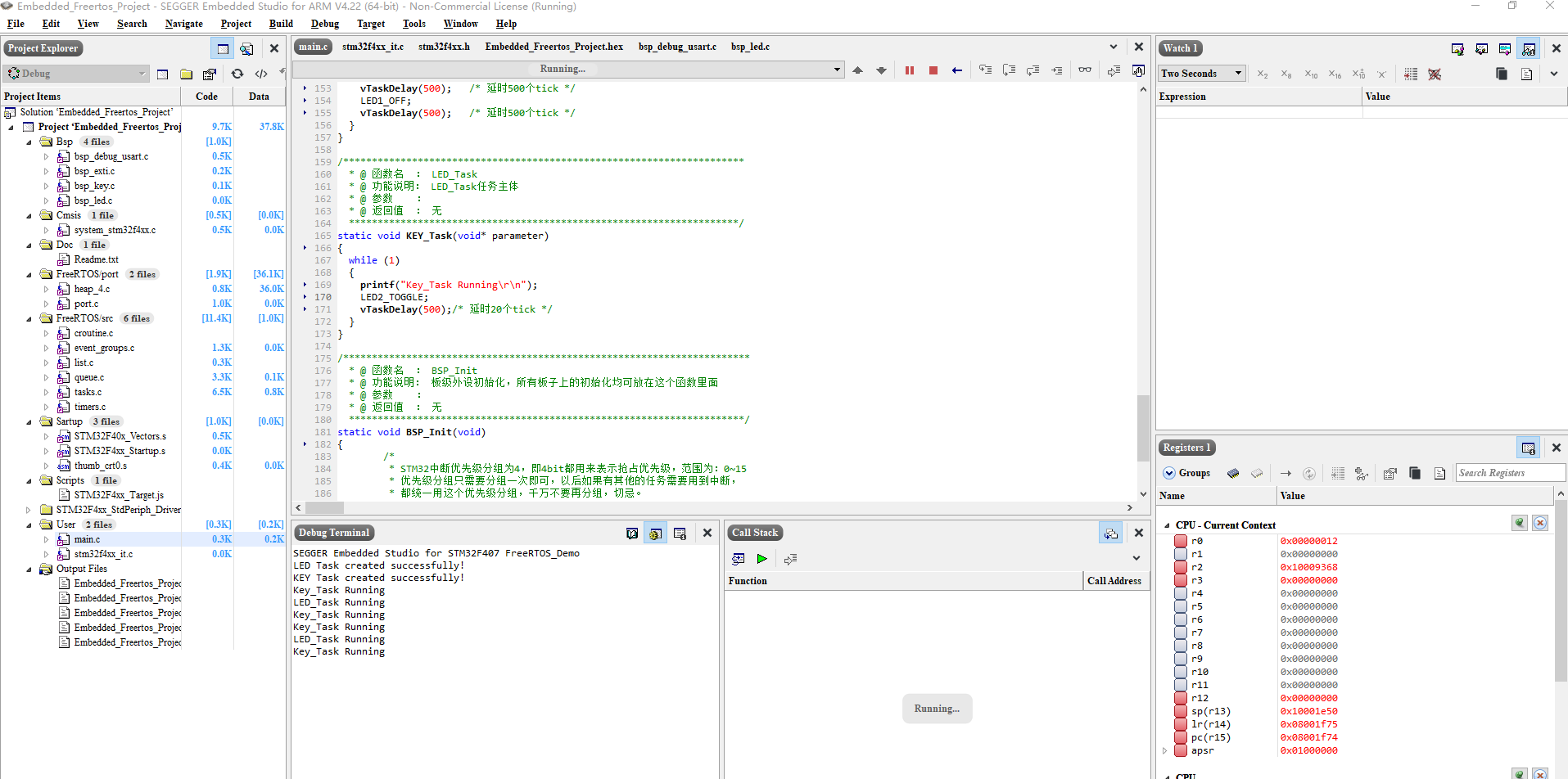Toggle the r2 register checkbox

click(x=1181, y=567)
